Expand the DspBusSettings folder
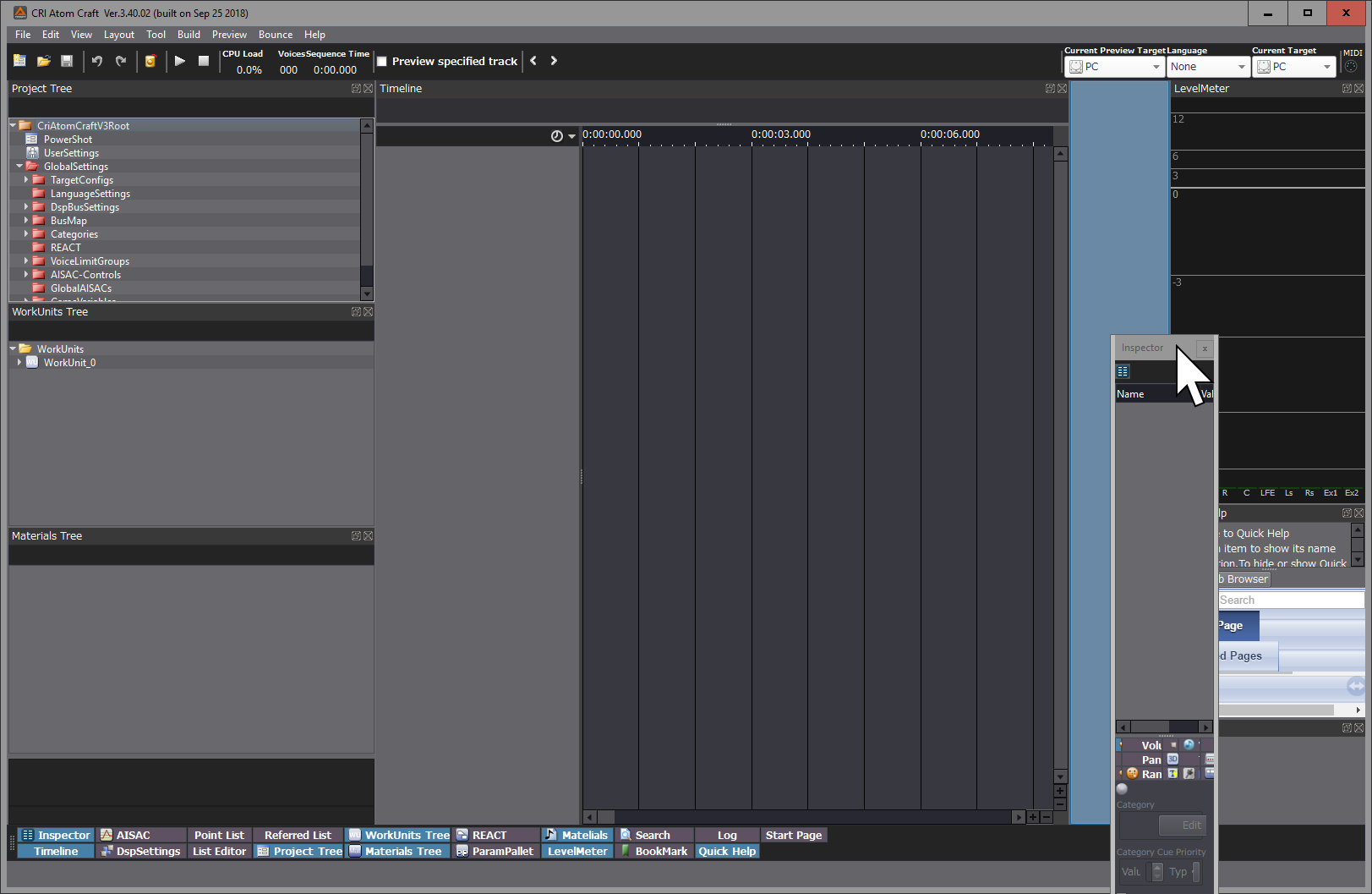Screen dimensions: 1372x894 pyautogui.click(x=26, y=206)
